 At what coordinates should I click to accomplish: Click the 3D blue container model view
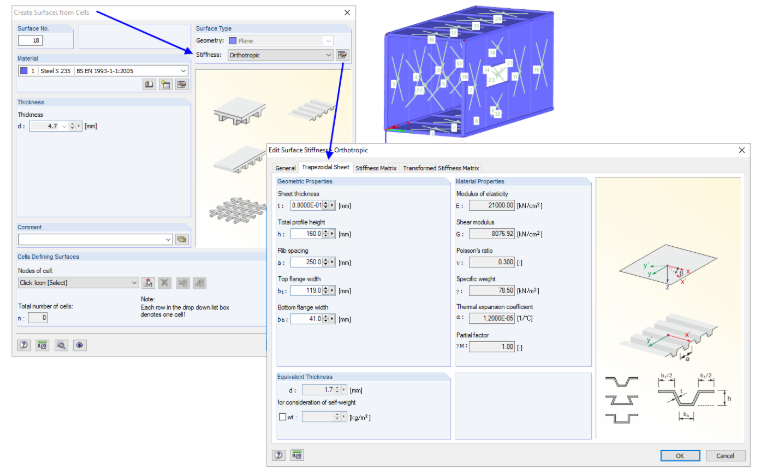point(469,73)
